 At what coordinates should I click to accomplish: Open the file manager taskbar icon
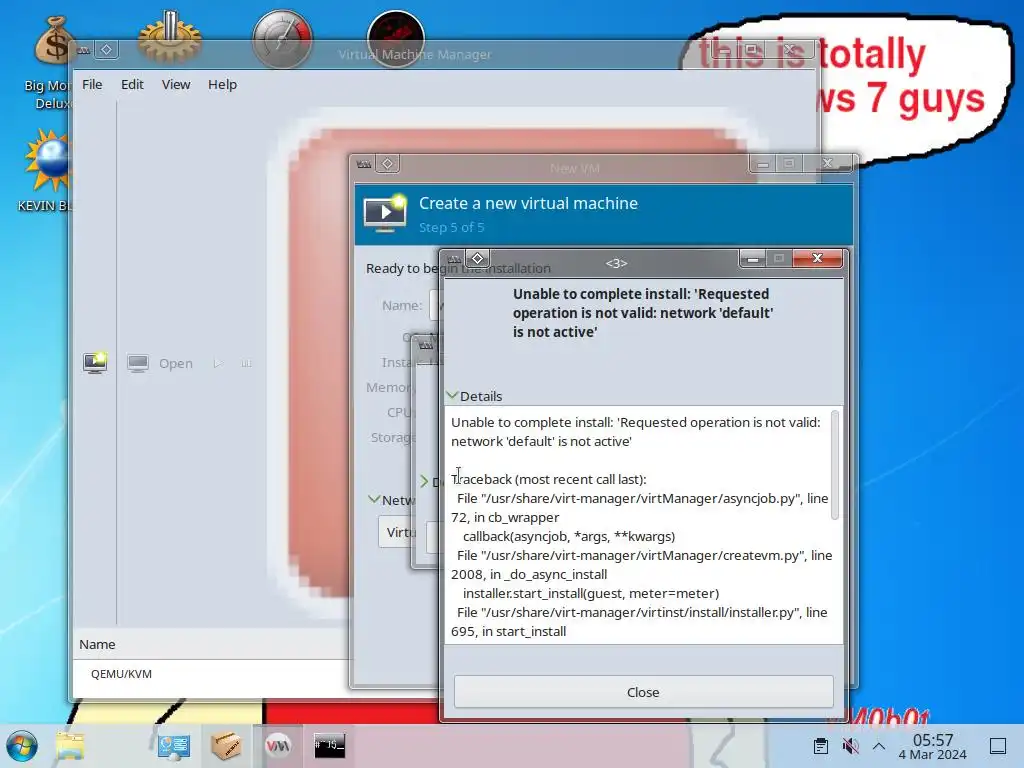click(x=70, y=746)
